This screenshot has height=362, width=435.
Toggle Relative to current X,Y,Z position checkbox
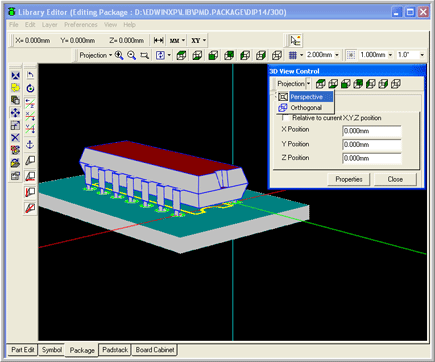[285, 118]
